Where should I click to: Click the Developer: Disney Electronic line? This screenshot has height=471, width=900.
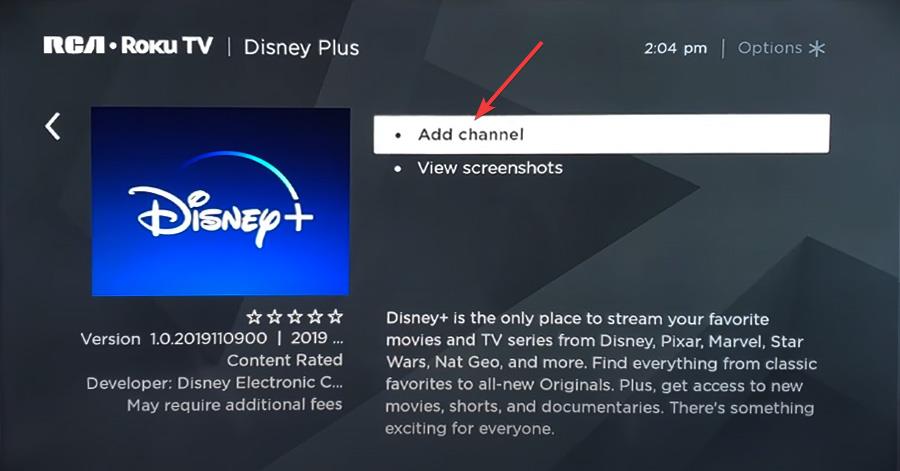(x=215, y=383)
